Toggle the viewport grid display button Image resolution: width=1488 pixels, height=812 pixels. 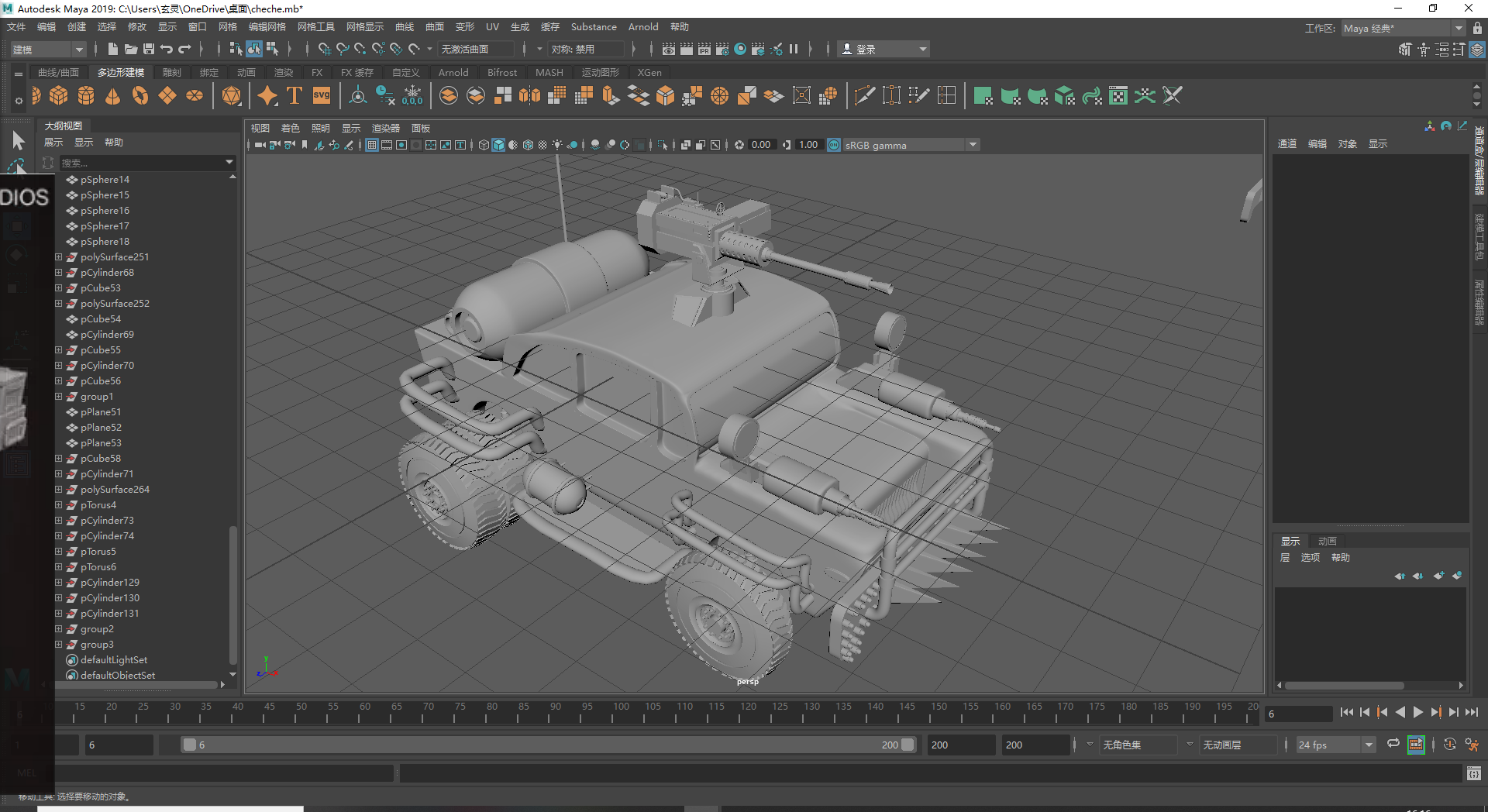[372, 145]
